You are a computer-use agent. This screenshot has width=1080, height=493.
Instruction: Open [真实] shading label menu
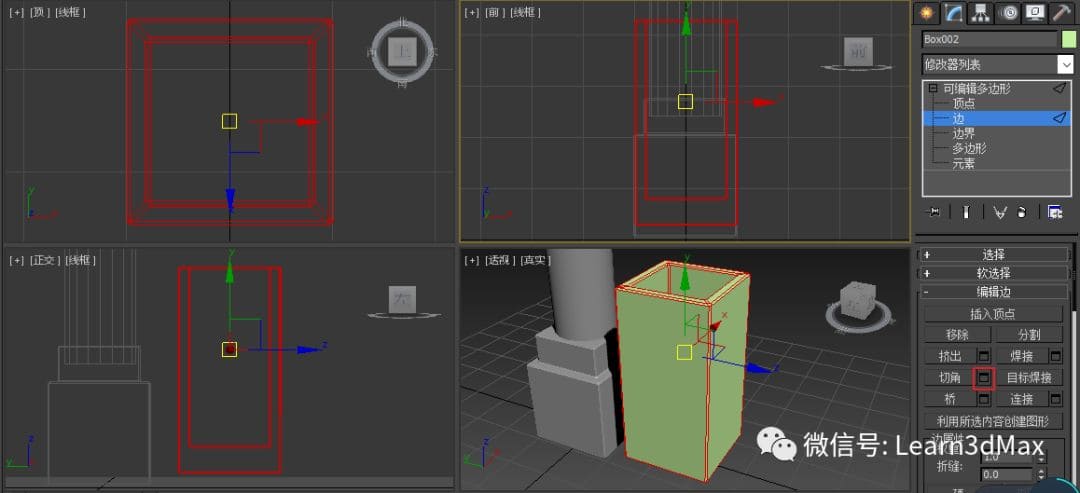pos(534,260)
